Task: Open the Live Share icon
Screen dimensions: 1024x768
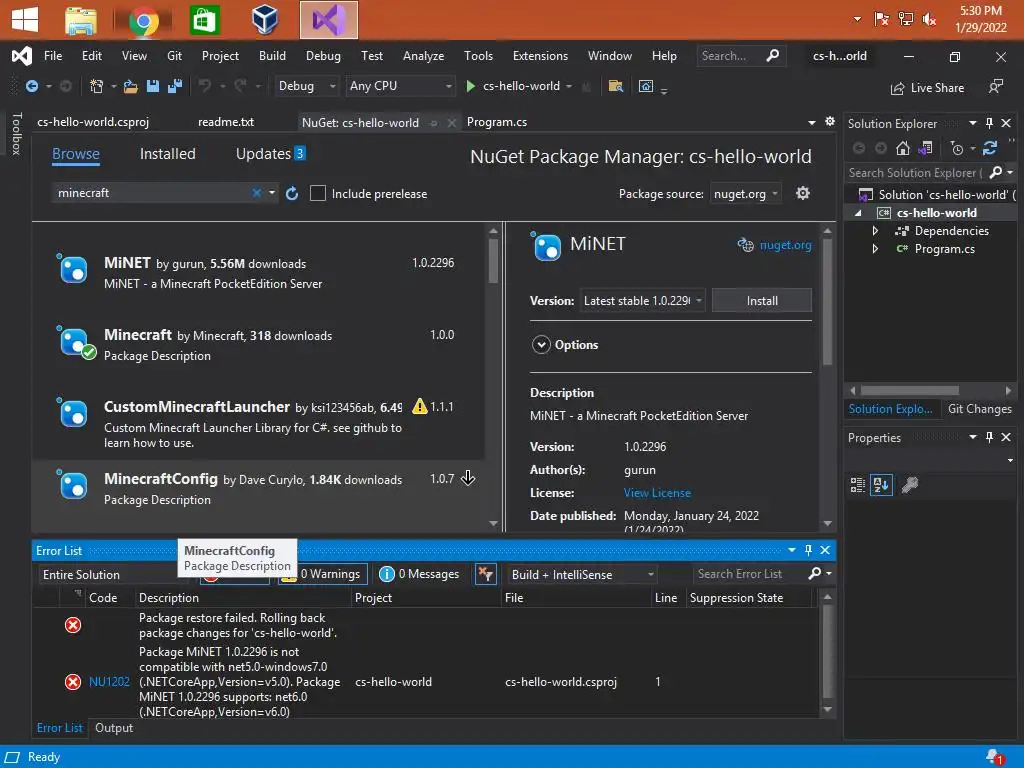Action: pyautogui.click(x=898, y=88)
